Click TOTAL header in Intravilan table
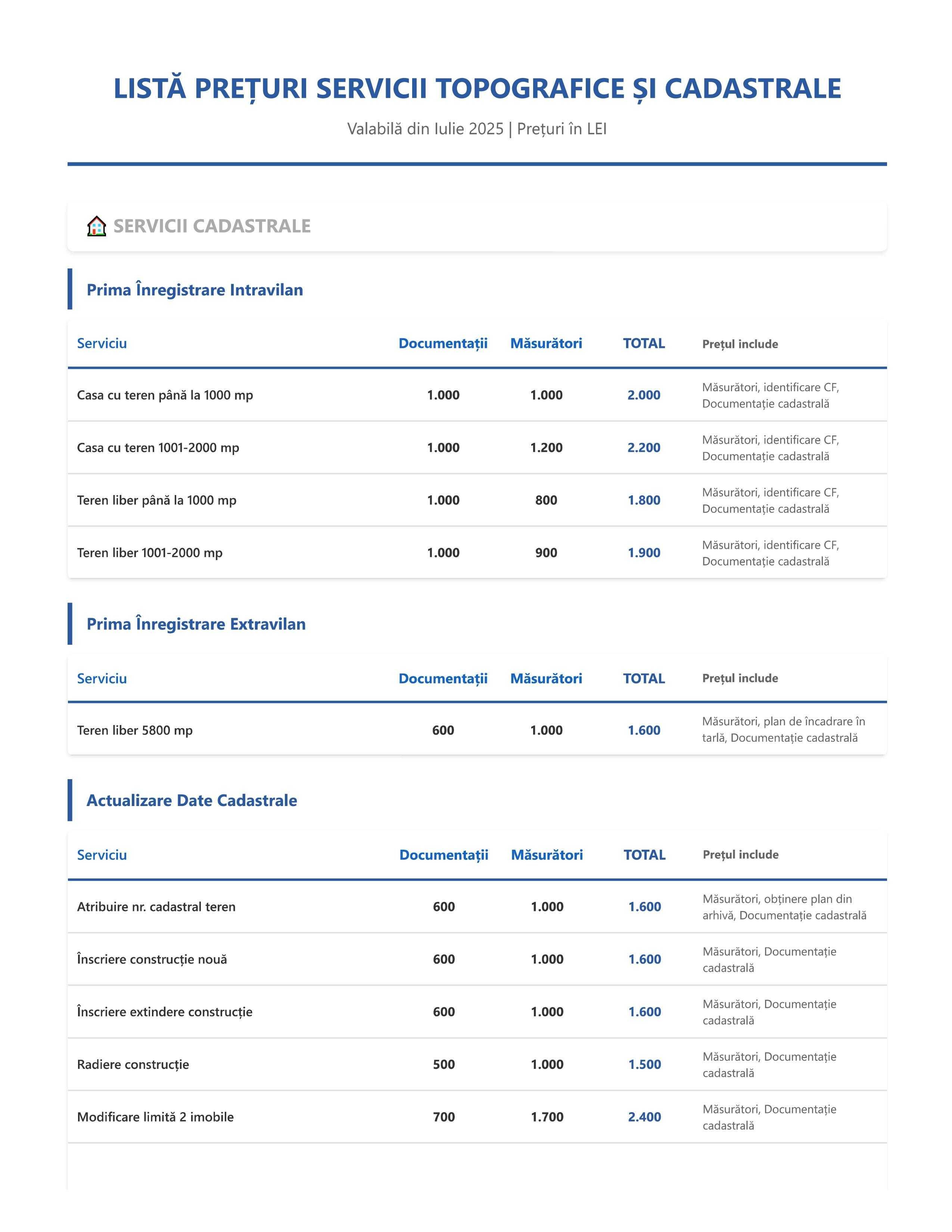 644,343
